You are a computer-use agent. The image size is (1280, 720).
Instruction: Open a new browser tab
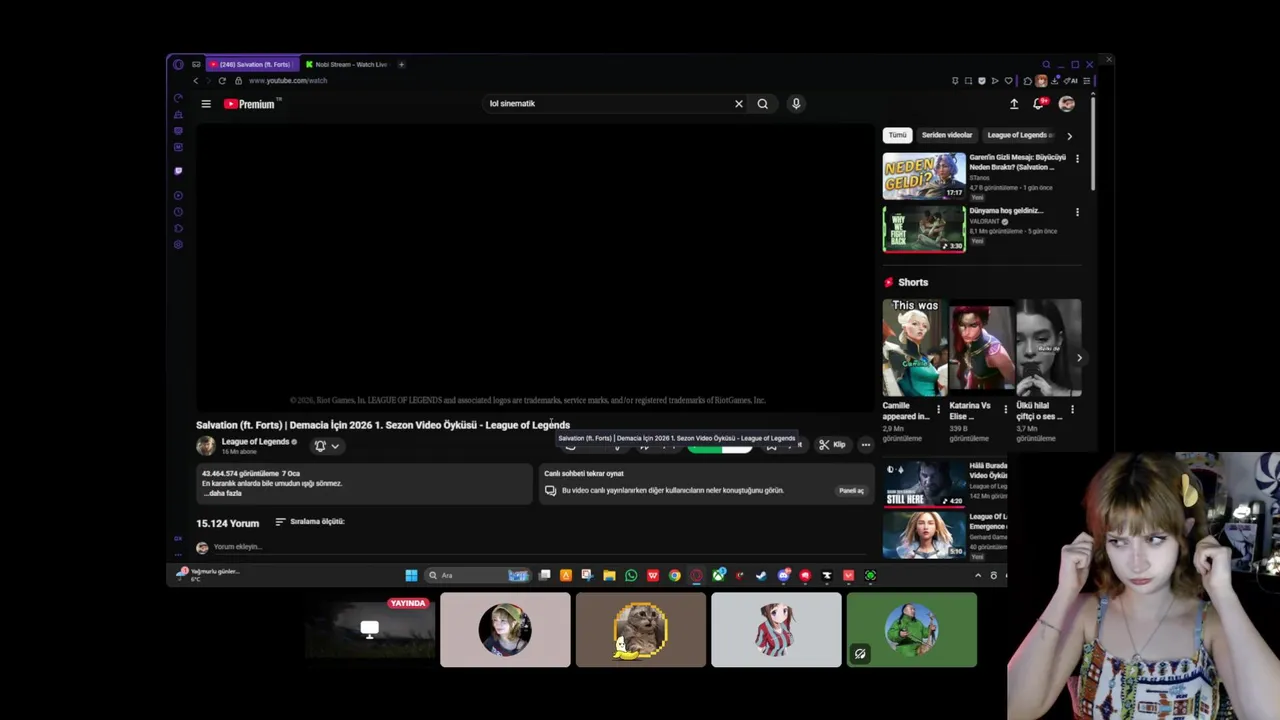[x=401, y=64]
